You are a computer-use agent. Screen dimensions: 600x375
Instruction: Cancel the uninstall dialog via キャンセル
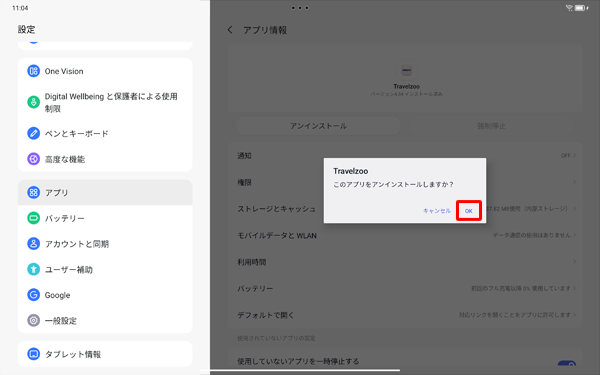point(437,210)
